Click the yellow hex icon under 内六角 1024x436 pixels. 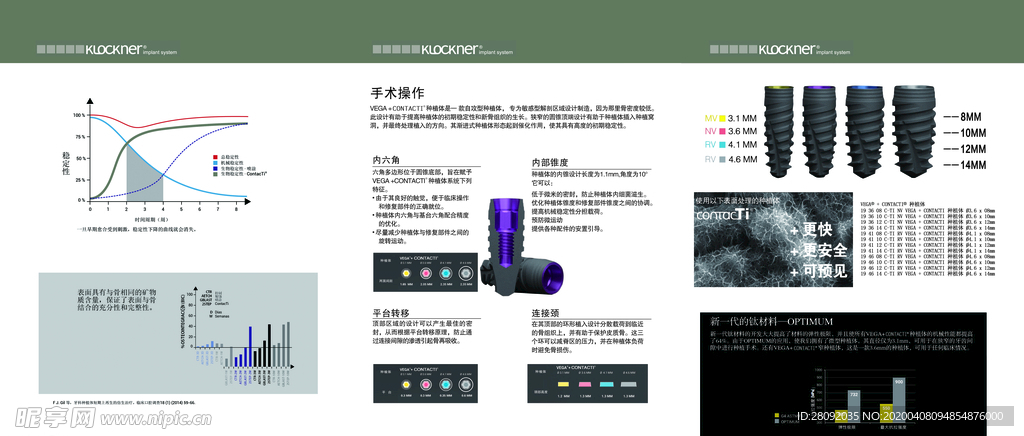click(406, 273)
